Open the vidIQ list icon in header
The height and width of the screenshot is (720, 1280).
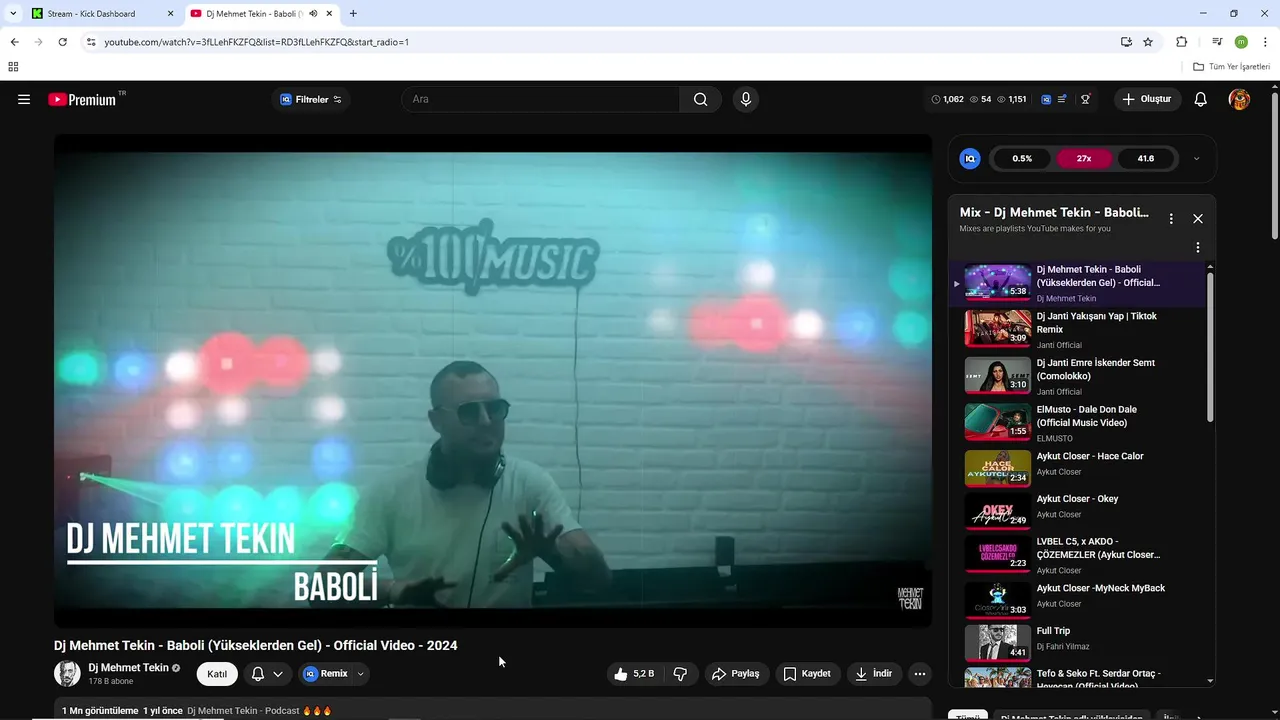click(x=1062, y=99)
